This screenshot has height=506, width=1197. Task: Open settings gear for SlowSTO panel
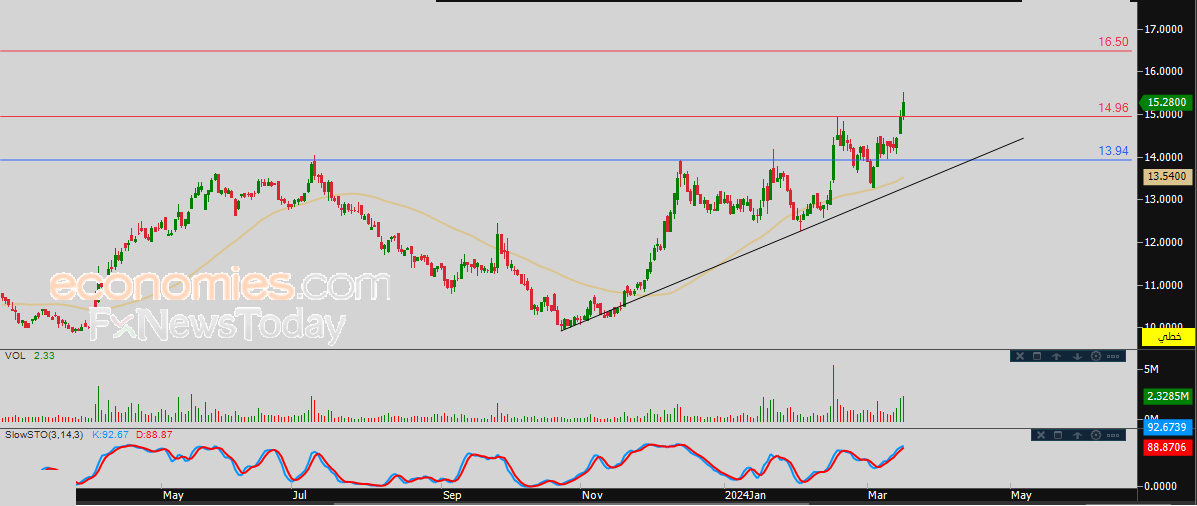pyautogui.click(x=1096, y=435)
